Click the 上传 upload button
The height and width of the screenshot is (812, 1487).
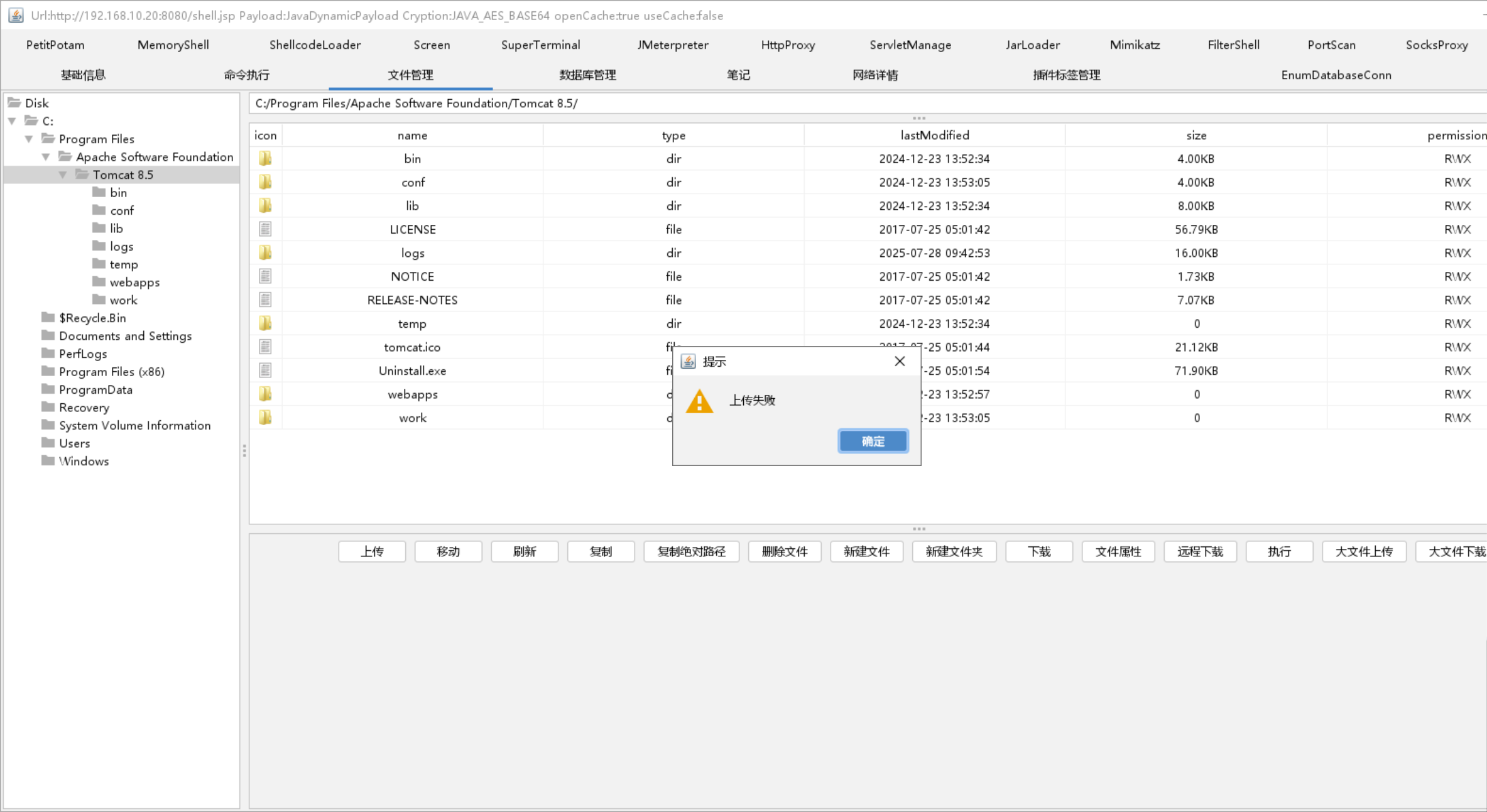coord(372,551)
